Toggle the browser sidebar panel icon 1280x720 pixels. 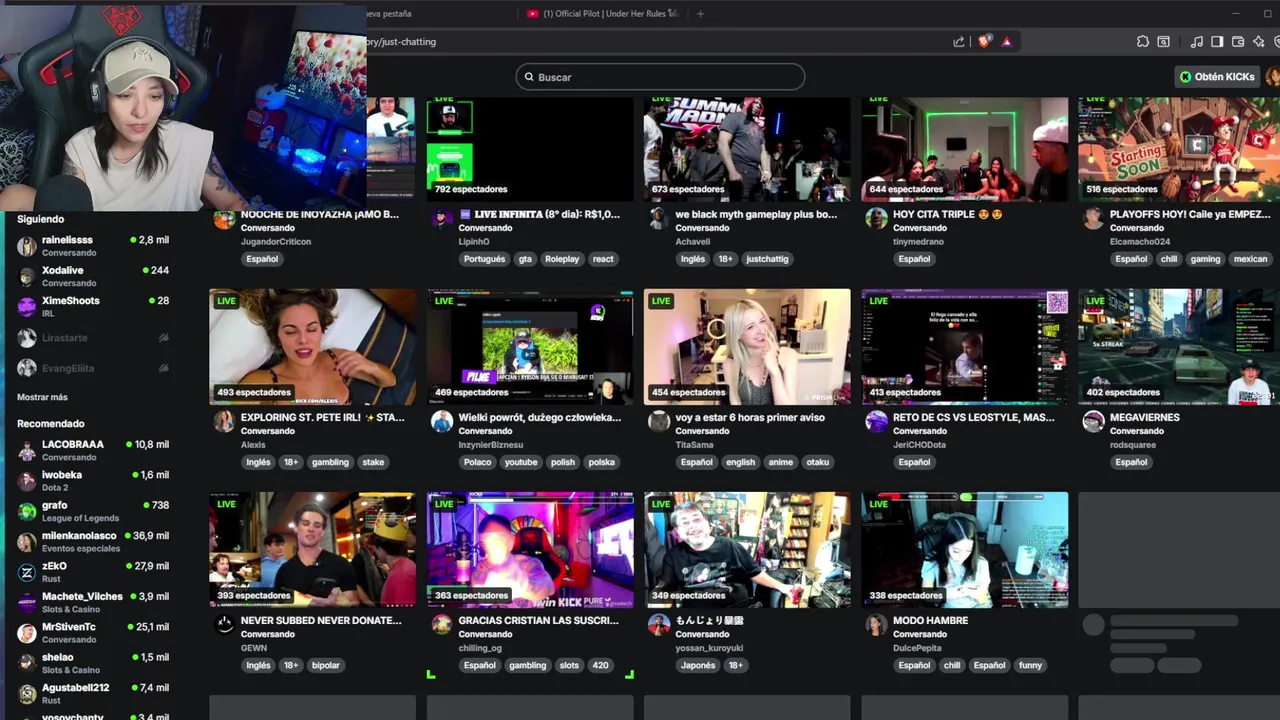[x=1217, y=42]
